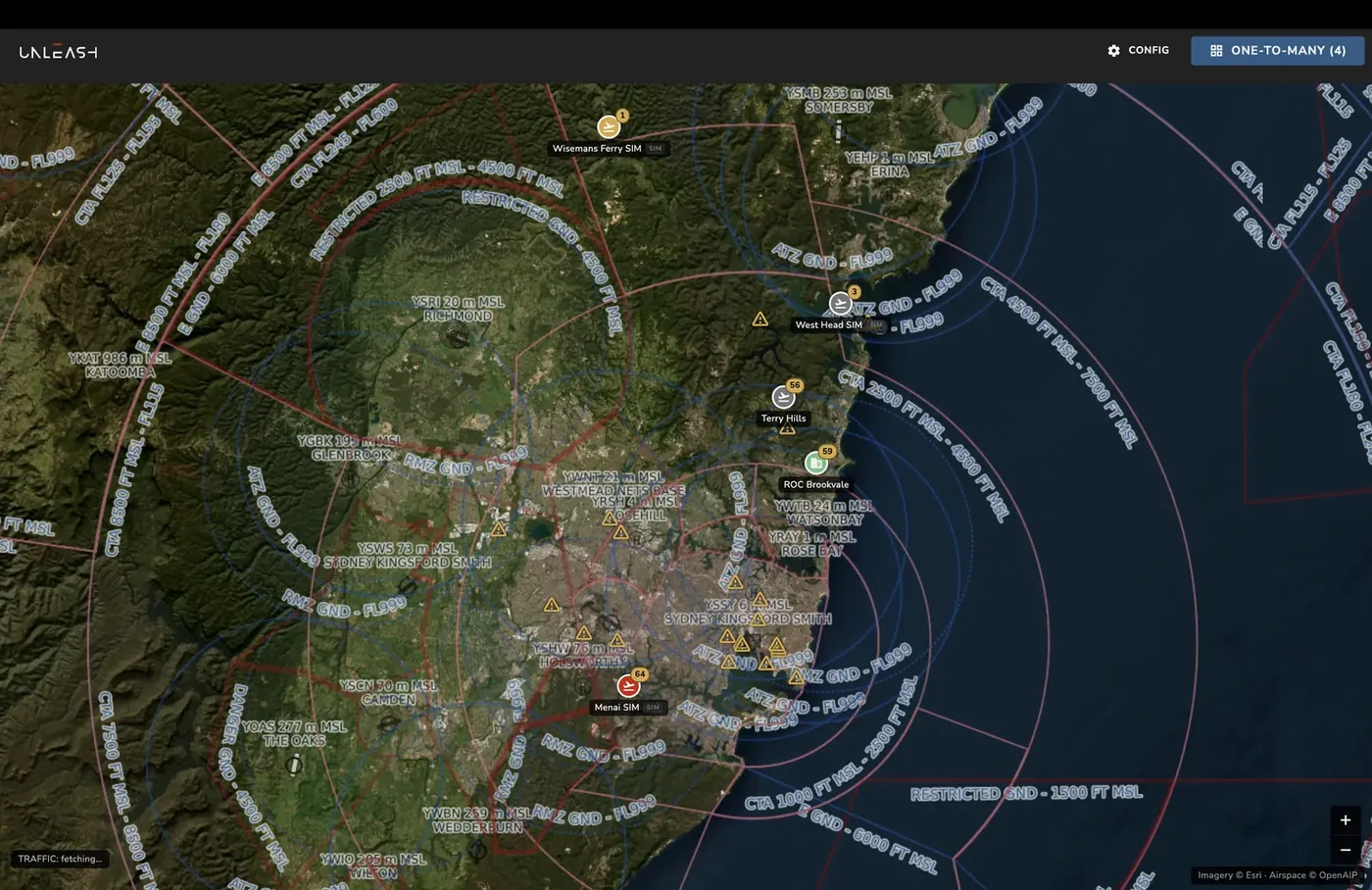Image resolution: width=1372 pixels, height=890 pixels.
Task: Open the CONFIG settings
Action: pos(1138,50)
